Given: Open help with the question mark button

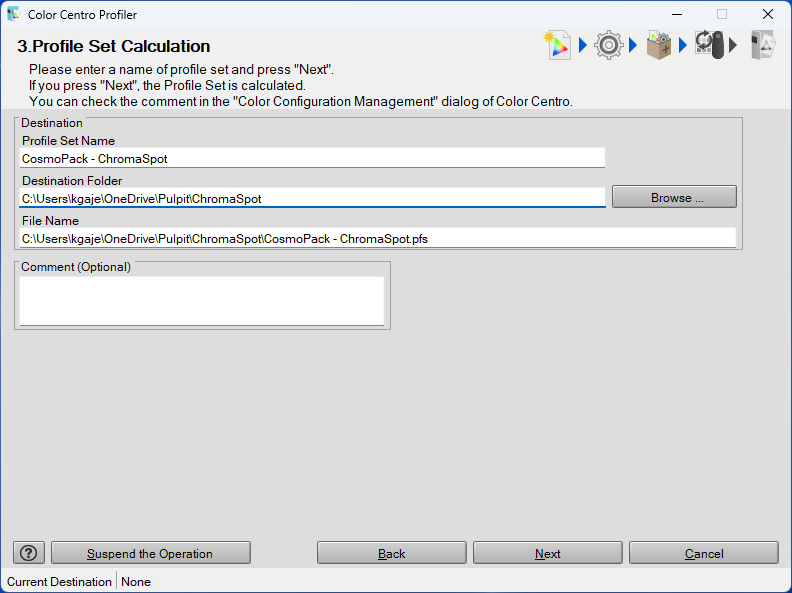Looking at the screenshot, I should (29, 553).
